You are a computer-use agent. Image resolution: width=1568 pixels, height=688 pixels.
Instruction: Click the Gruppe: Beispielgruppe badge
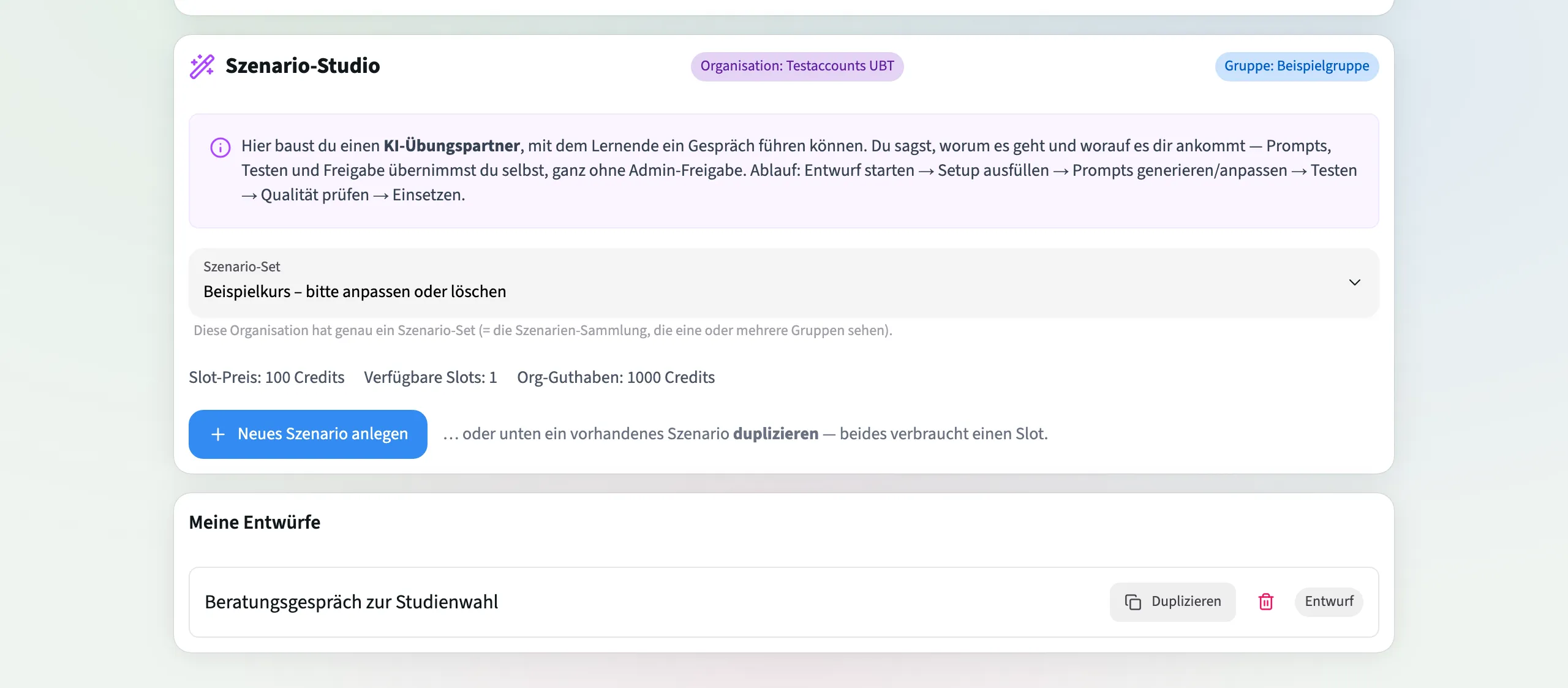pyautogui.click(x=1297, y=66)
